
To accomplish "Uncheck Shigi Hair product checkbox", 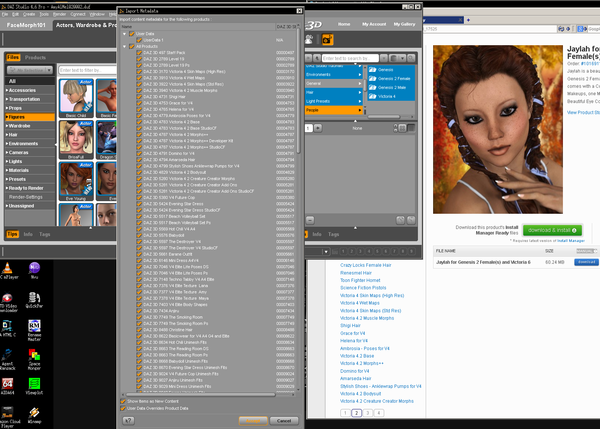I will tap(139, 97).
